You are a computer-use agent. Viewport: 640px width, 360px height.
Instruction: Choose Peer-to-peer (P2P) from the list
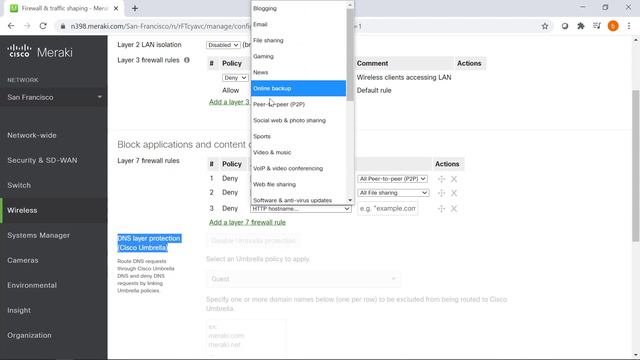(298, 104)
